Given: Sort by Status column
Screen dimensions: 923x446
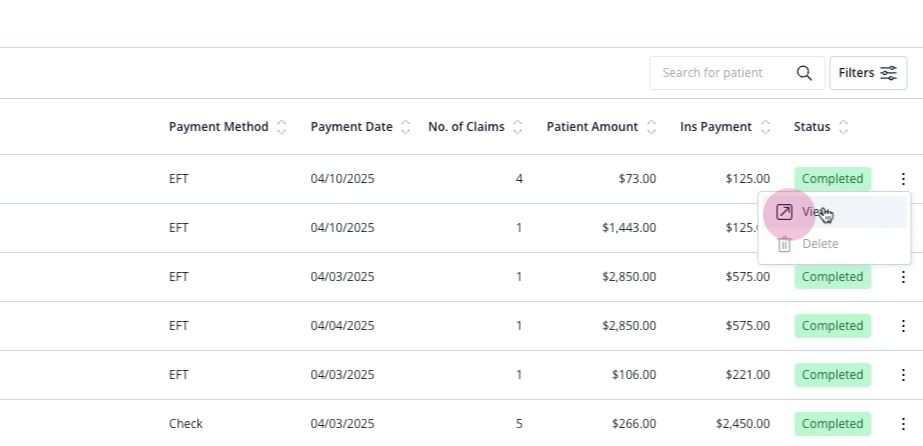Looking at the screenshot, I should 843,127.
